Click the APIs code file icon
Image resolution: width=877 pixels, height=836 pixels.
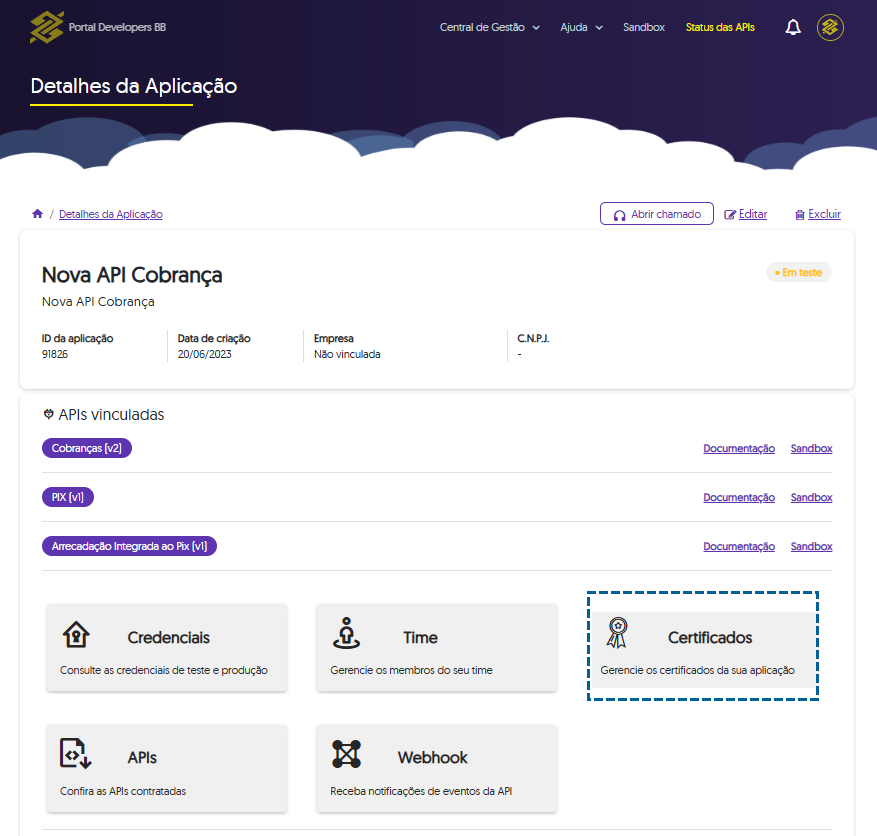[76, 753]
